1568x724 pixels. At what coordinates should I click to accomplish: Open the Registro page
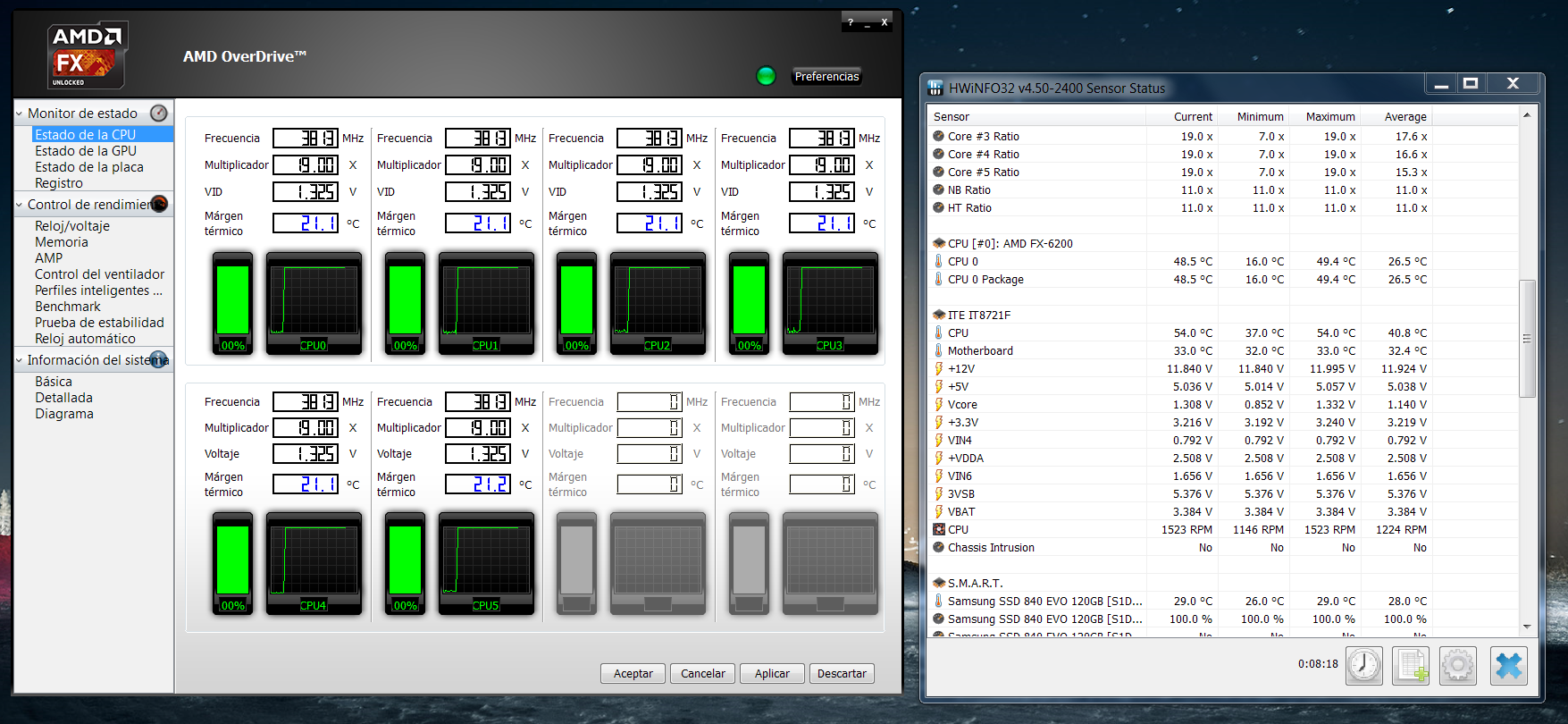[59, 183]
